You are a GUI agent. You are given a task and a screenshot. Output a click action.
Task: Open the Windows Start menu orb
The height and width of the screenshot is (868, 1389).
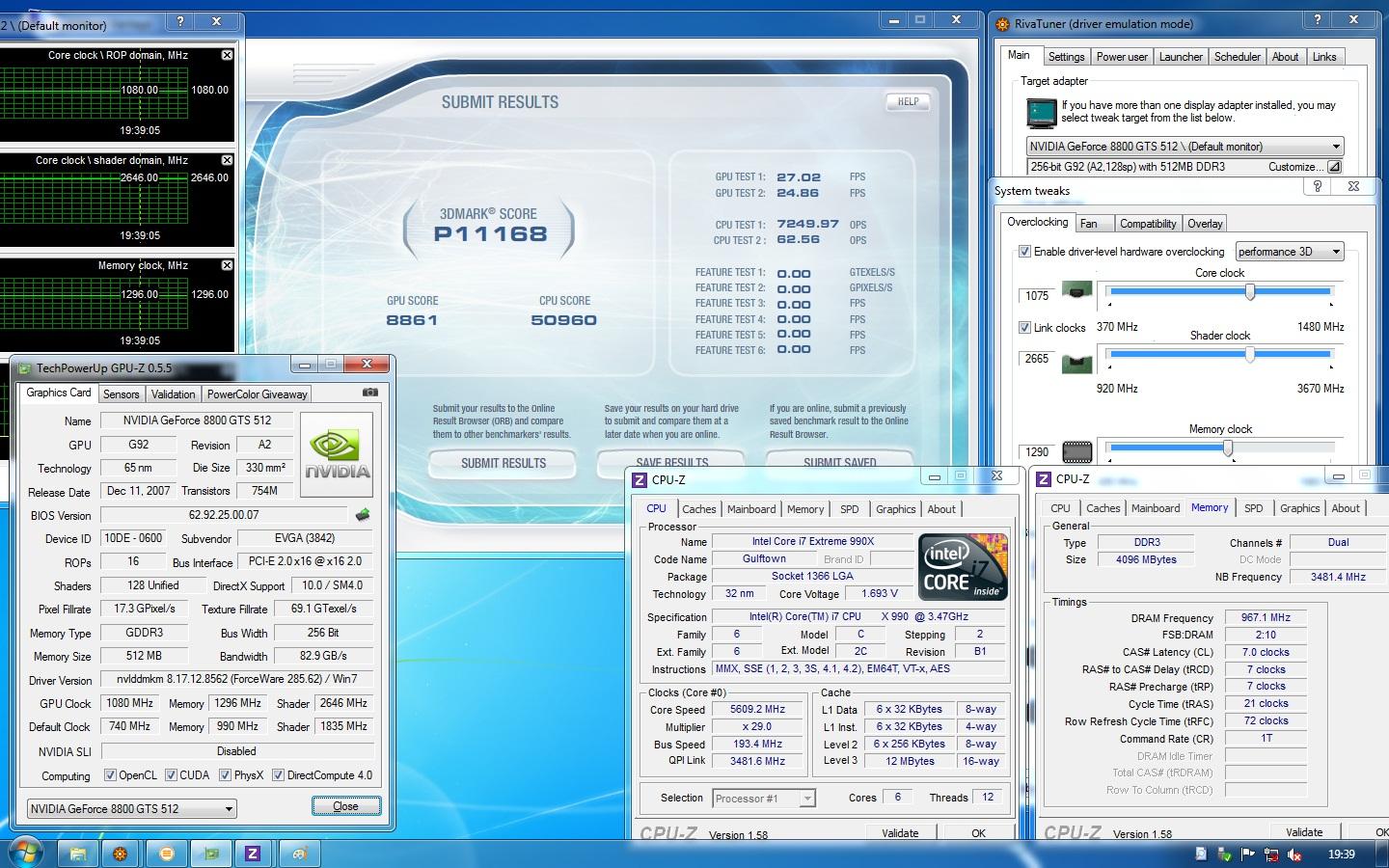pos(26,853)
